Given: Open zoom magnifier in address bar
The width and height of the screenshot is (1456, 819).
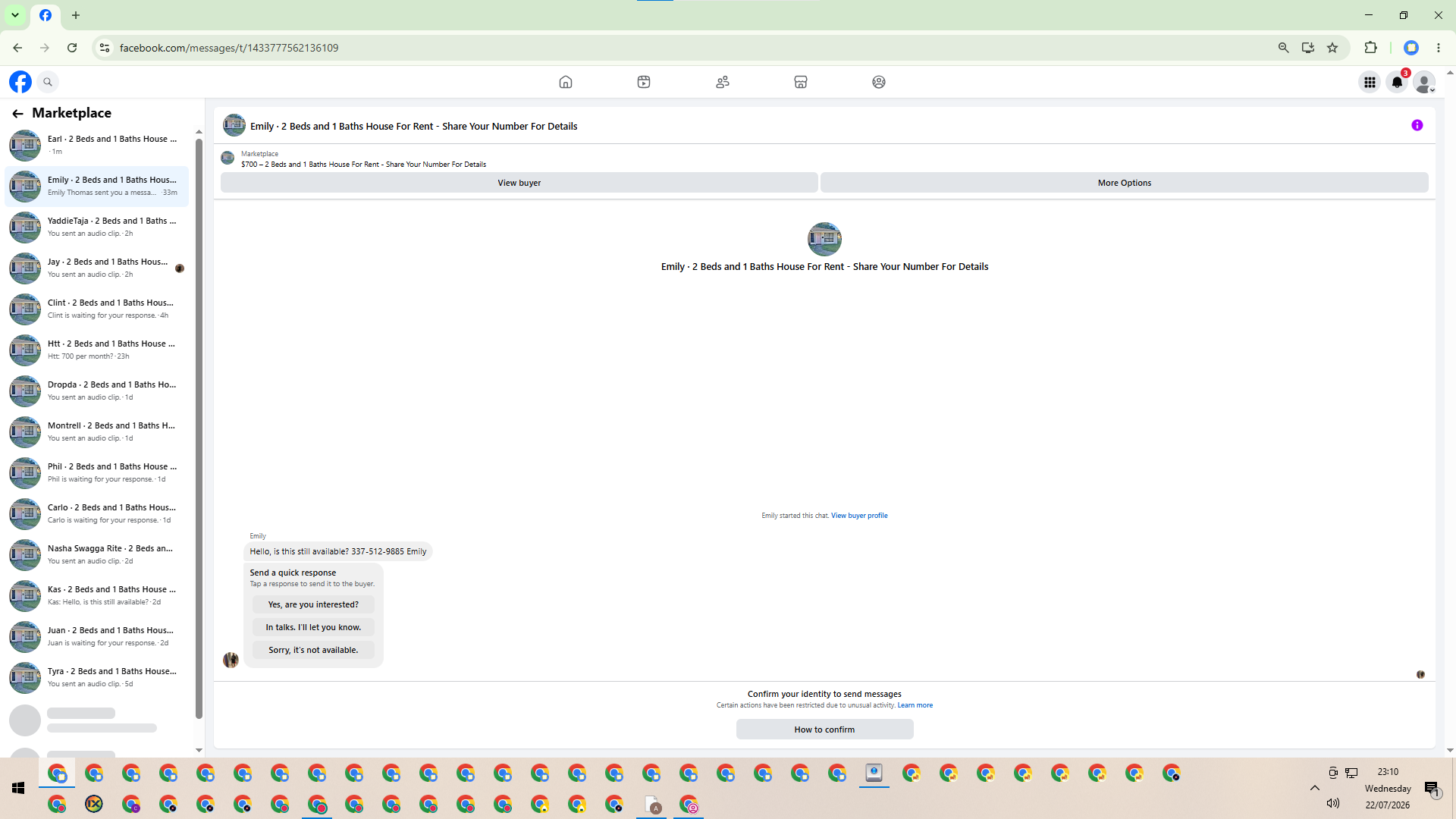Looking at the screenshot, I should point(1283,48).
